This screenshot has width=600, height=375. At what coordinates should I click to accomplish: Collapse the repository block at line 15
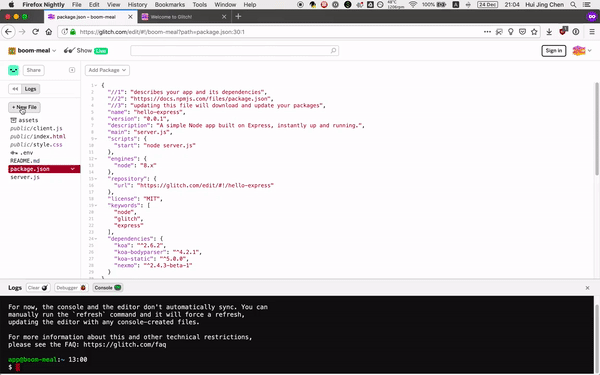click(x=96, y=179)
